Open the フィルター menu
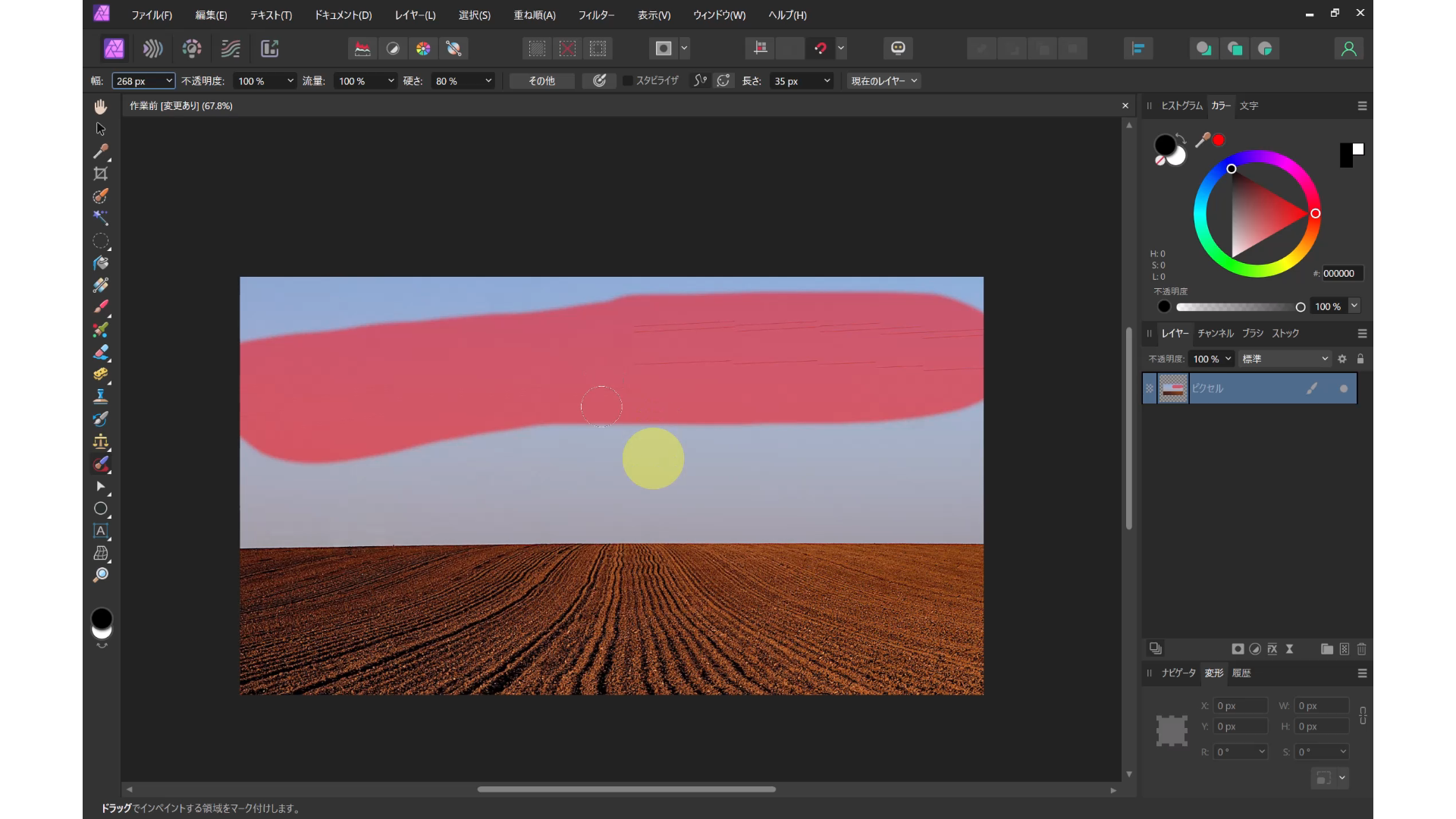This screenshot has height=819, width=1456. 596,15
